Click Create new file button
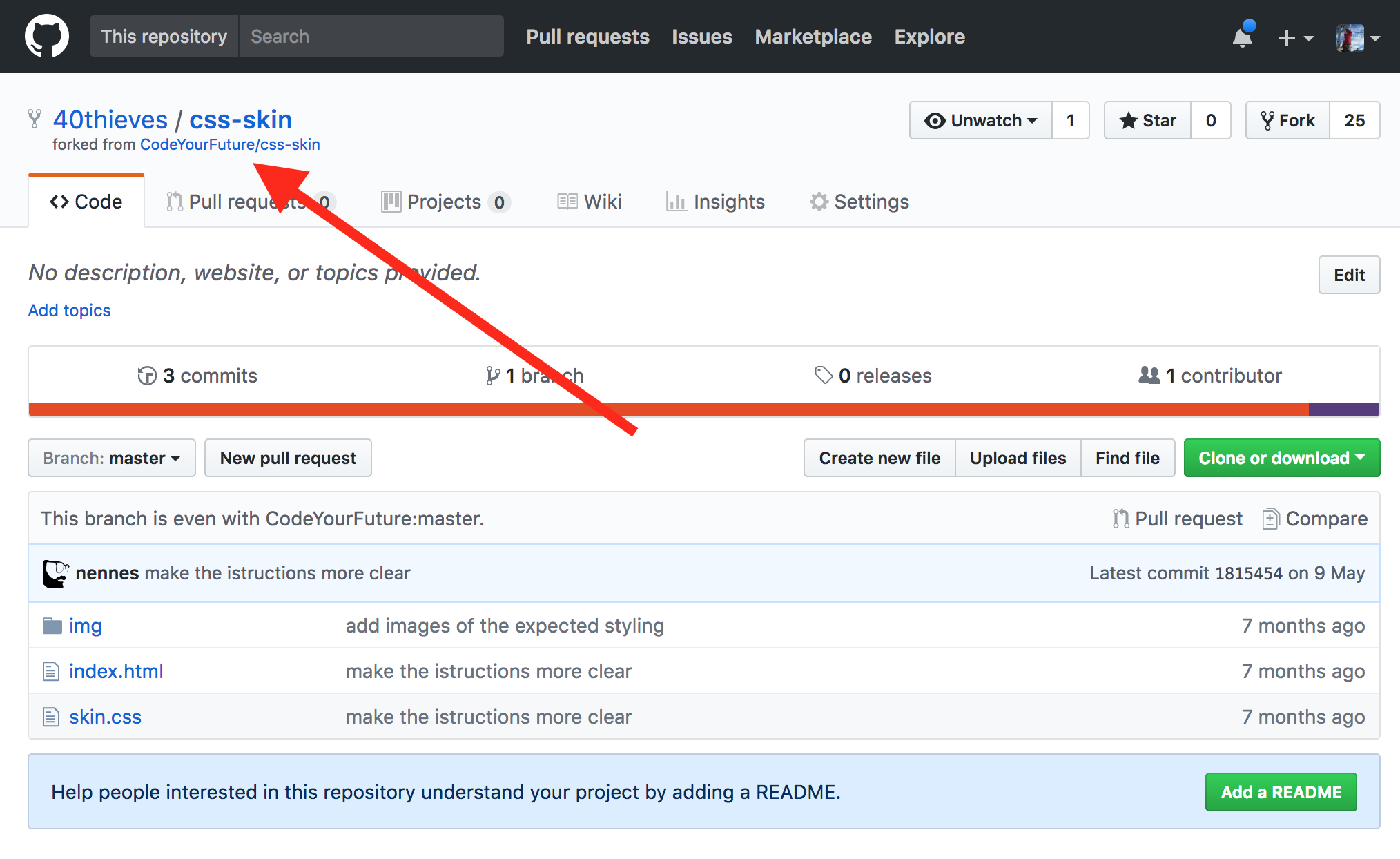This screenshot has width=1400, height=859. tap(879, 458)
